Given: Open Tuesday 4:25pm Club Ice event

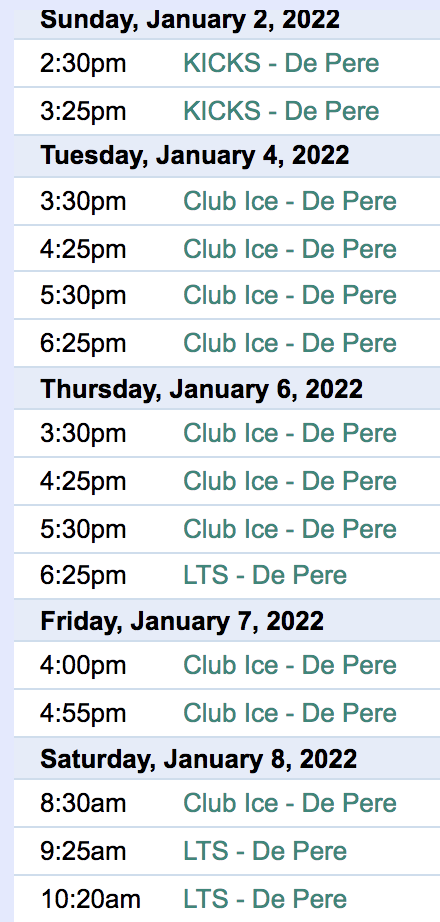Looking at the screenshot, I should [x=290, y=249].
